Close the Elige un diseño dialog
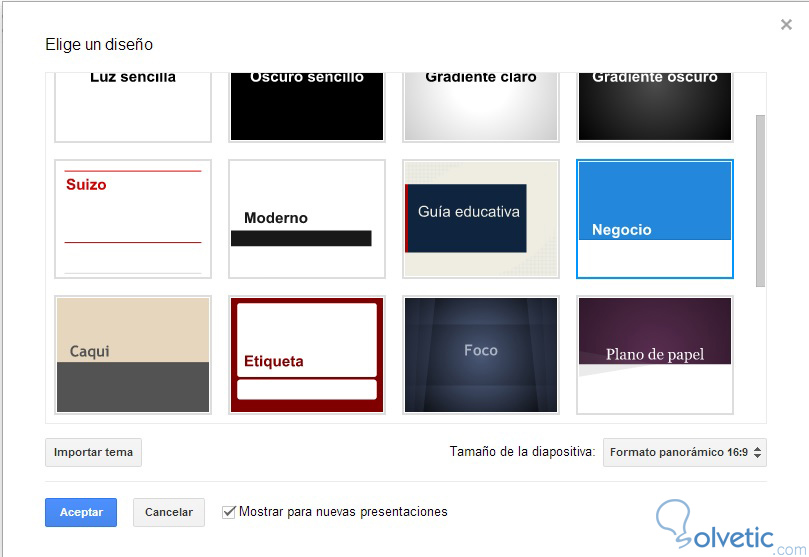The image size is (809, 557). point(786,24)
